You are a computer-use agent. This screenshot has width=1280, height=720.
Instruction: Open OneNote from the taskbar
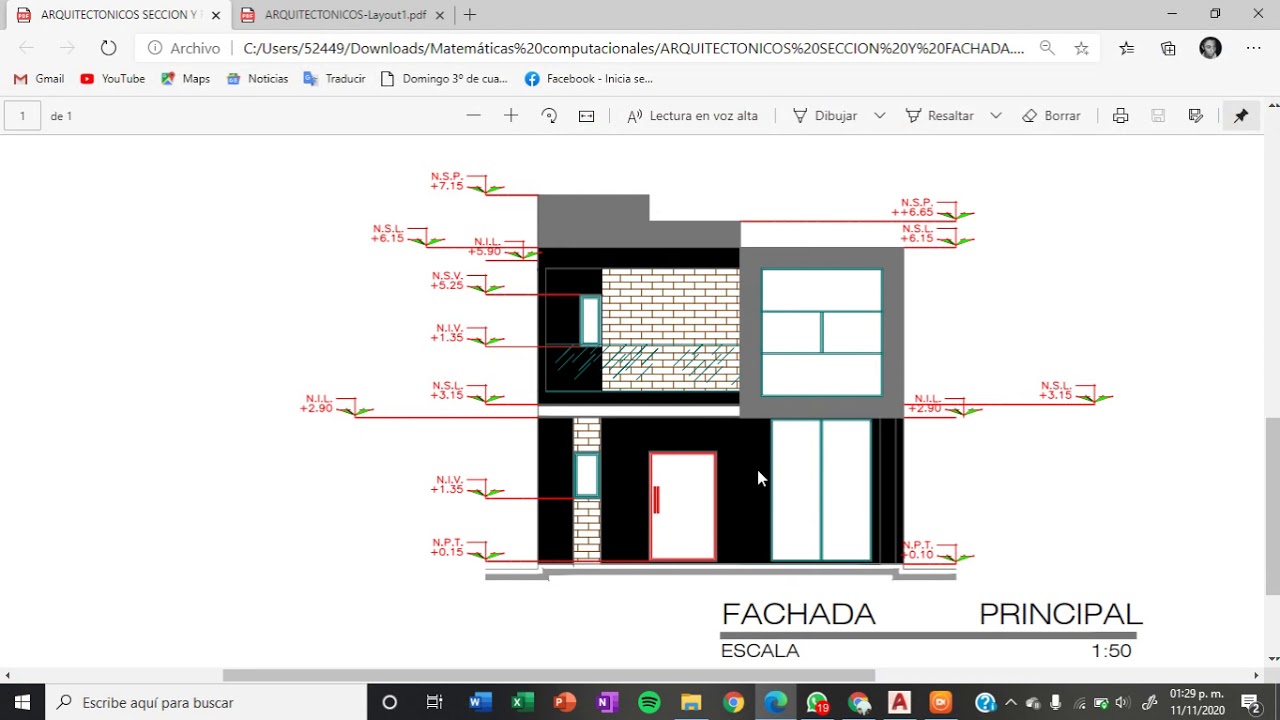coord(606,703)
